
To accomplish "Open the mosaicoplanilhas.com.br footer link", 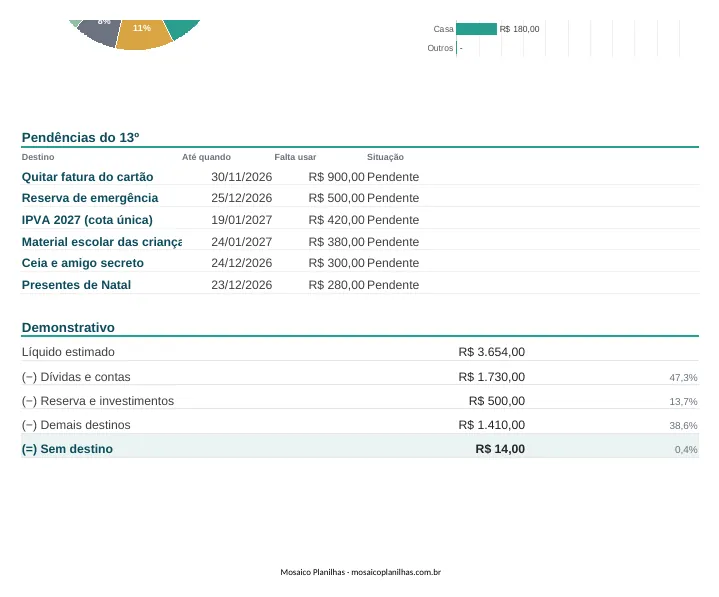I will [396, 572].
